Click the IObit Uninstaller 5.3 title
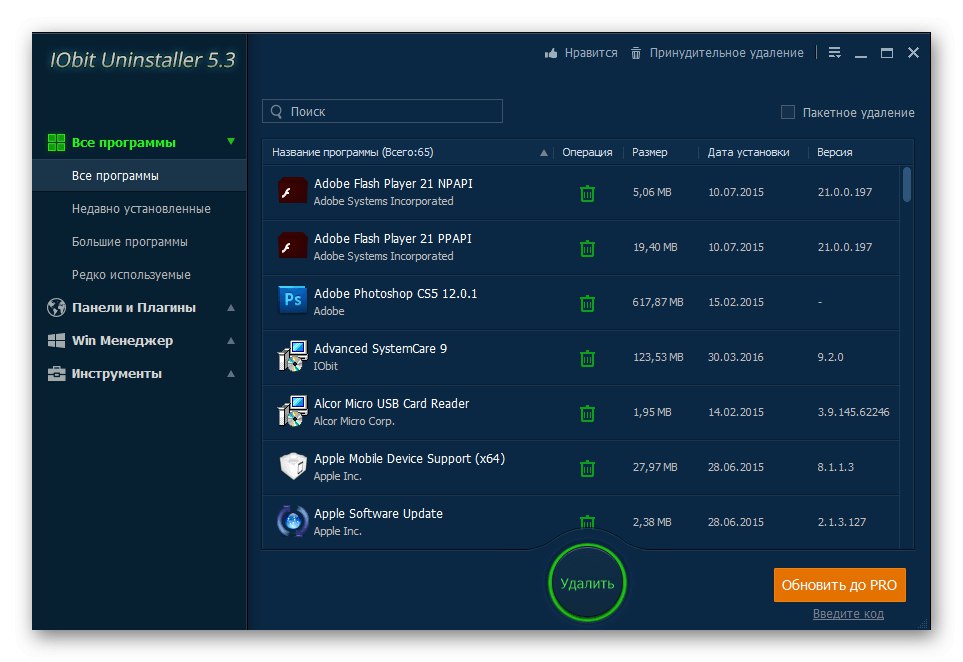This screenshot has height=662, width=963. pyautogui.click(x=142, y=60)
